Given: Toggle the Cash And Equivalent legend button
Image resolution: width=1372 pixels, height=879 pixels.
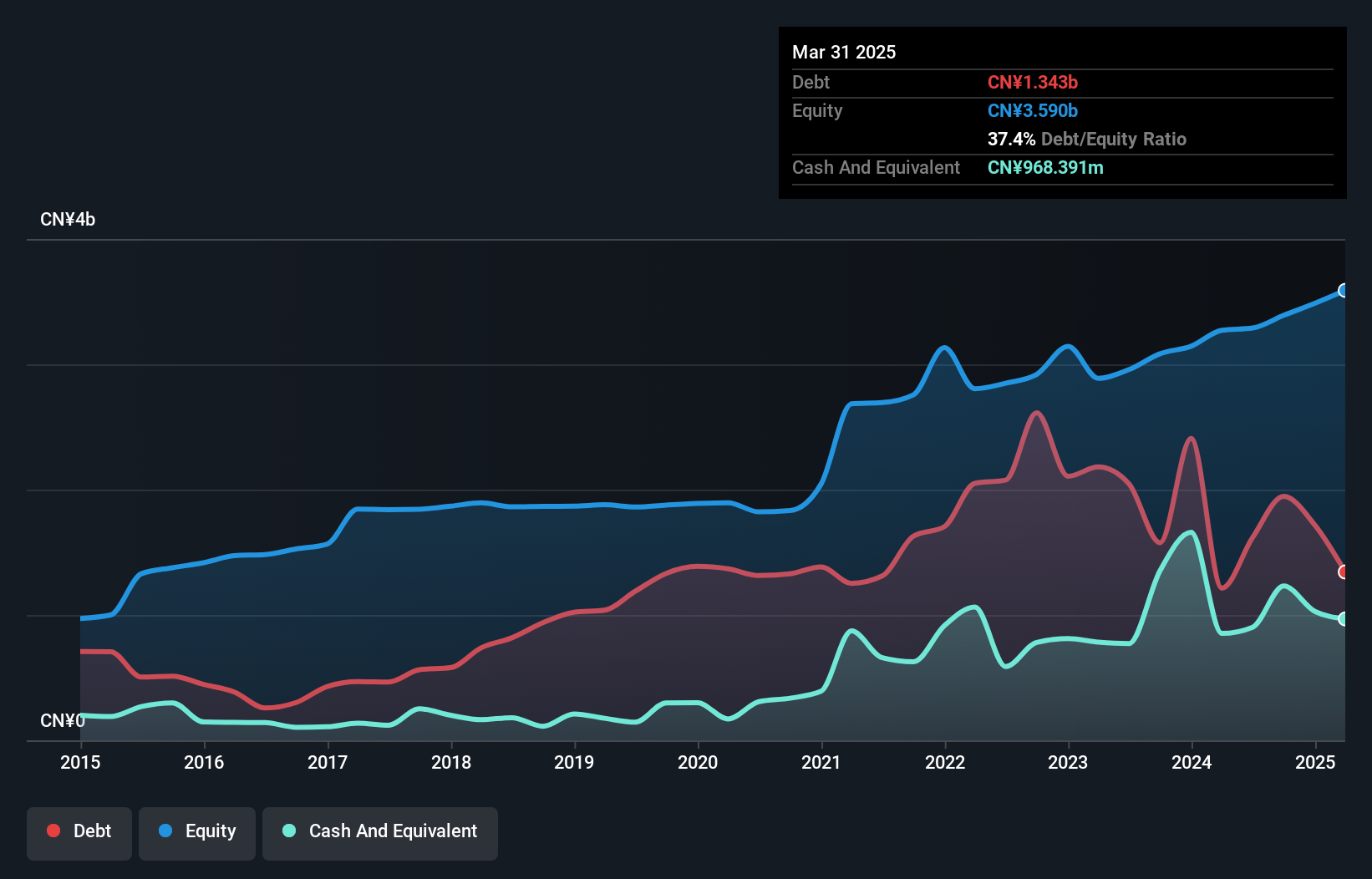Looking at the screenshot, I should pyautogui.click(x=380, y=833).
